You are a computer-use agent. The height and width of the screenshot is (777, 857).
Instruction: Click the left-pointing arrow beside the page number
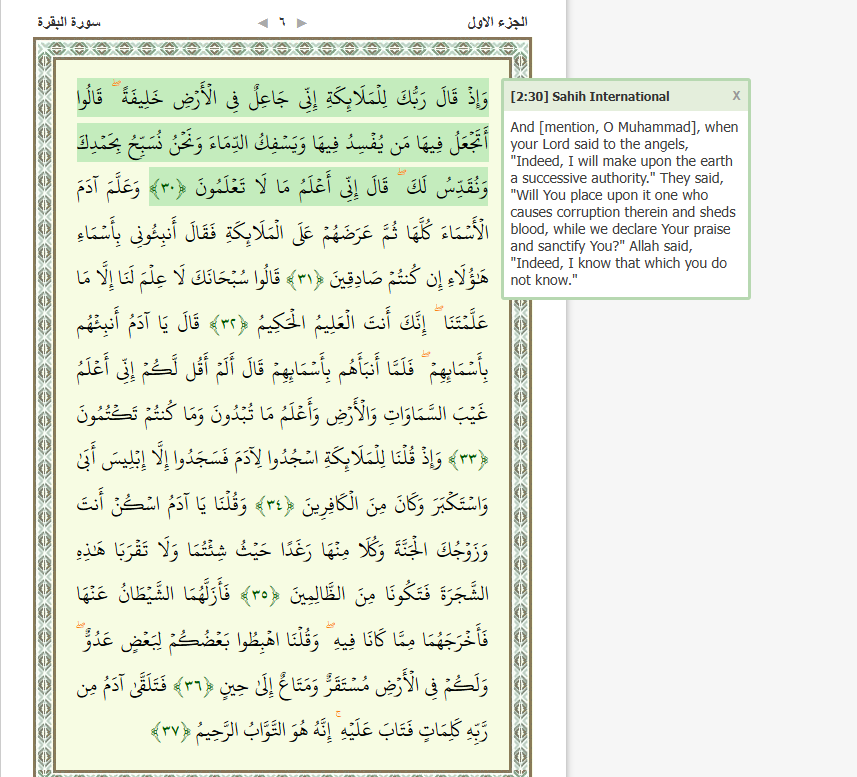click(263, 23)
